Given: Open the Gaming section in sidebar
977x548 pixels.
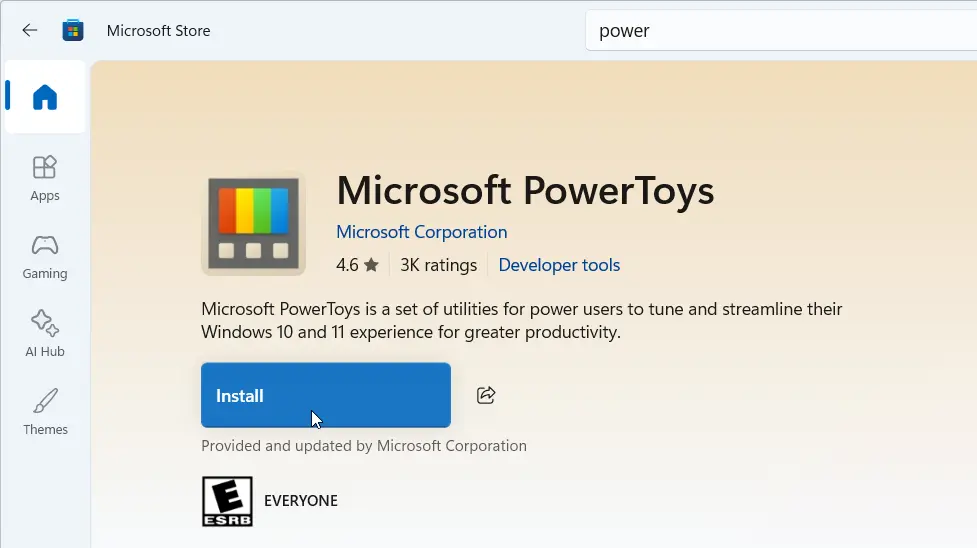Looking at the screenshot, I should [x=45, y=257].
